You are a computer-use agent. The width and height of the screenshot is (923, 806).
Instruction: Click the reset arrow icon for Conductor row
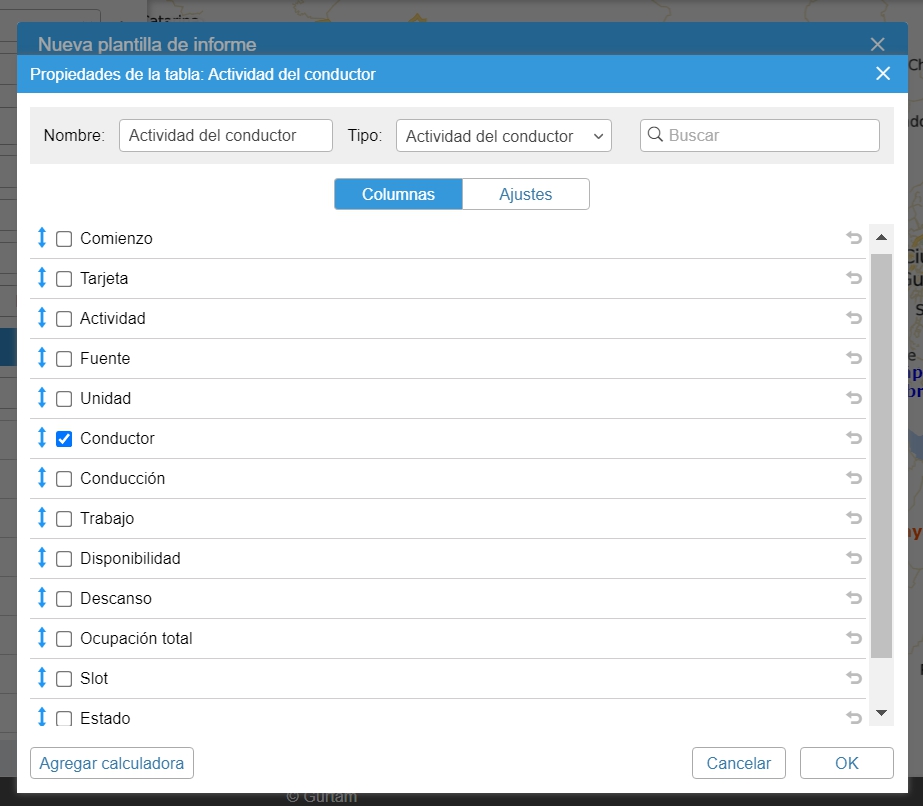pos(854,438)
